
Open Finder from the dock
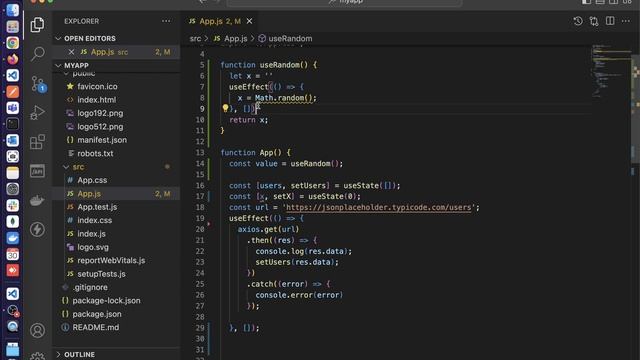[x=12, y=10]
